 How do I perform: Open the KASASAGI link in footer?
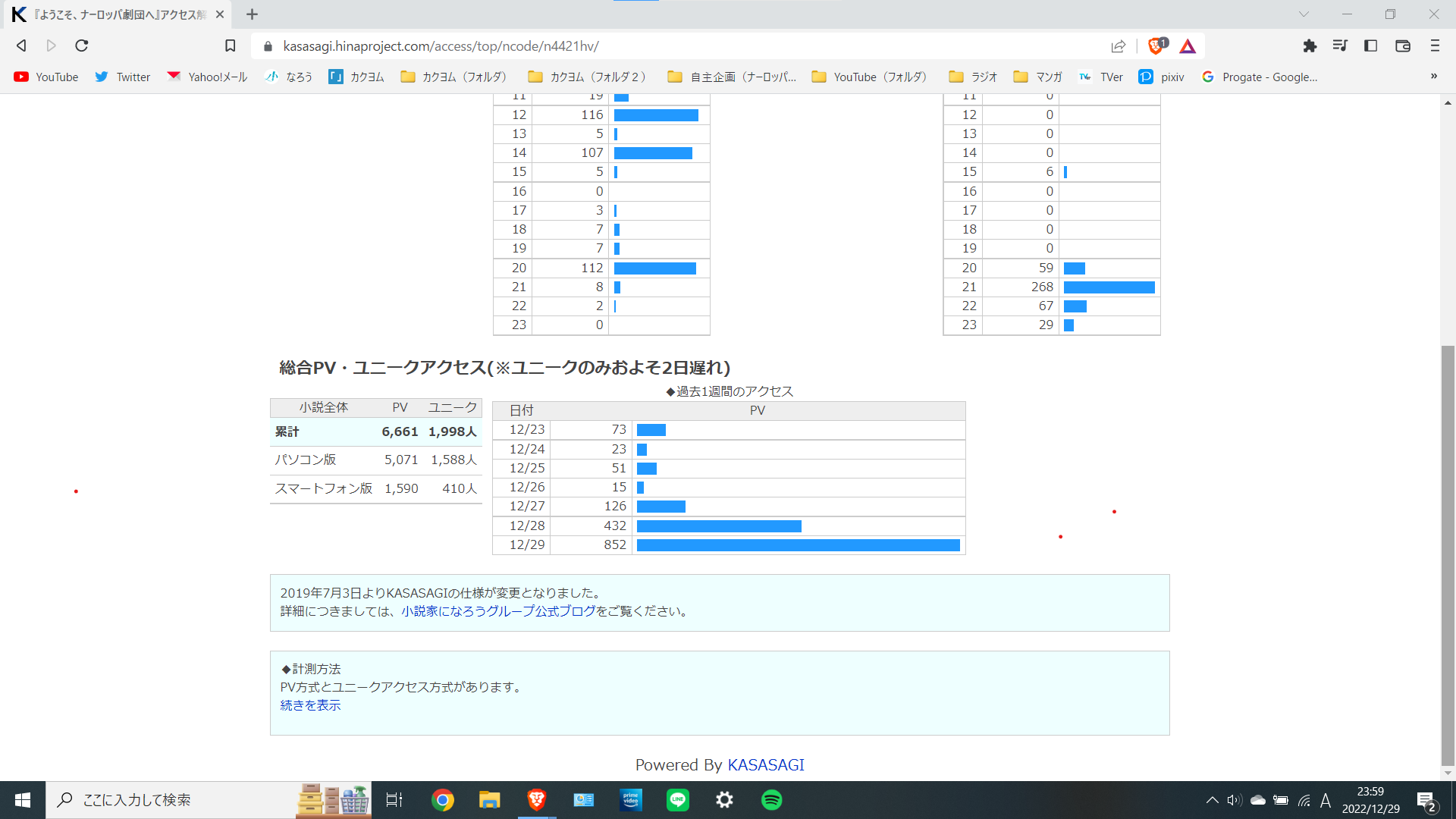(766, 764)
